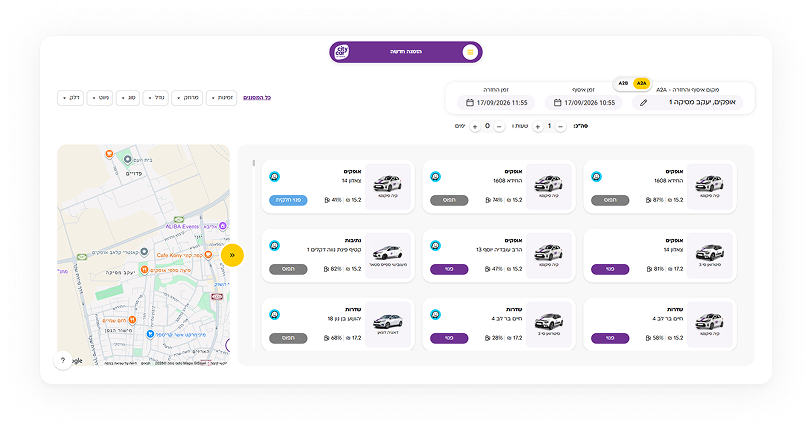Click the ALIBA Events marker on the map
Image resolution: width=812 pixels, height=428 pixels.
click(x=223, y=226)
